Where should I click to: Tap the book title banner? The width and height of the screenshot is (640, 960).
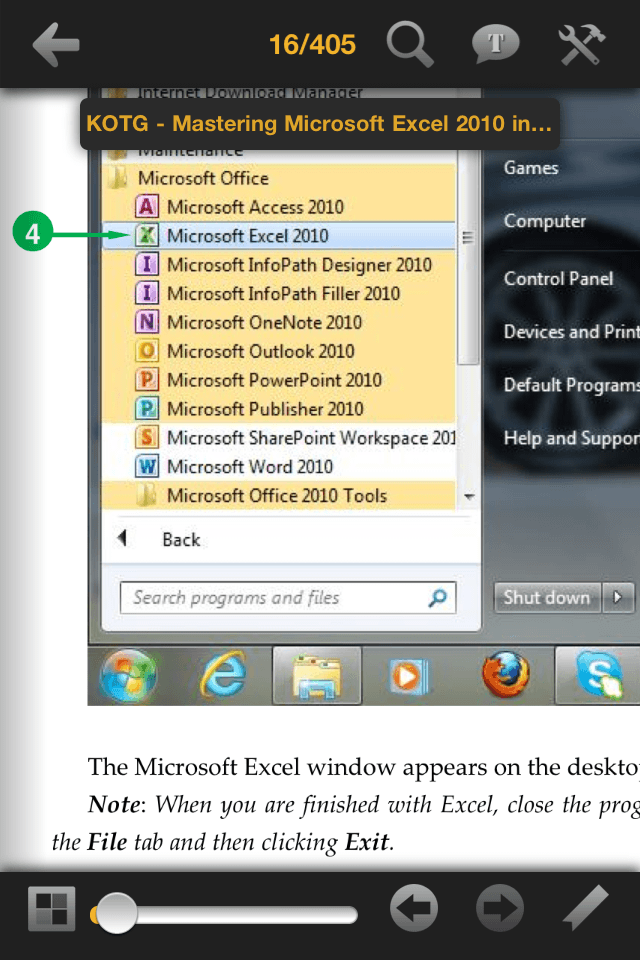319,124
